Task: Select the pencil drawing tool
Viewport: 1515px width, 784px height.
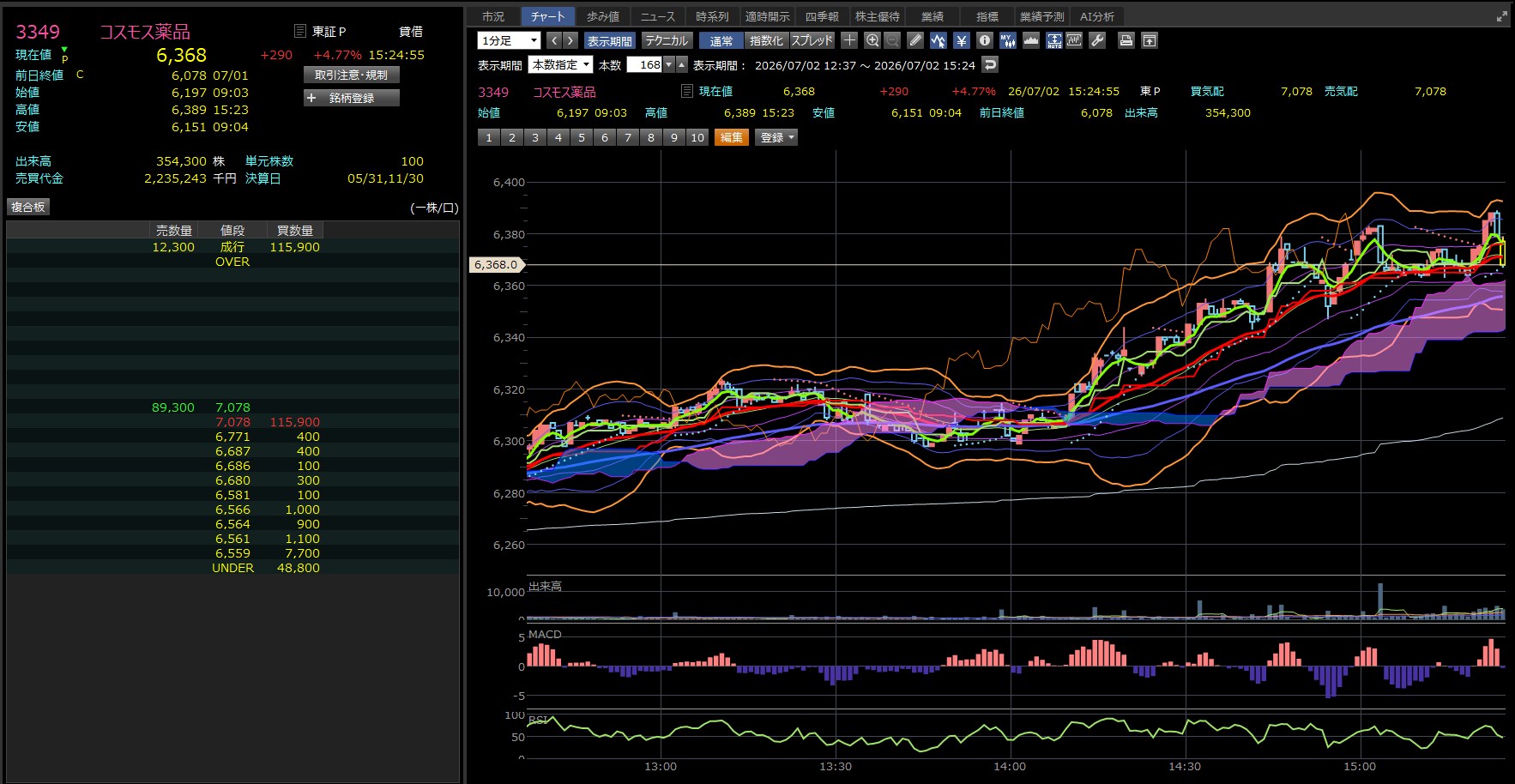Action: point(915,40)
